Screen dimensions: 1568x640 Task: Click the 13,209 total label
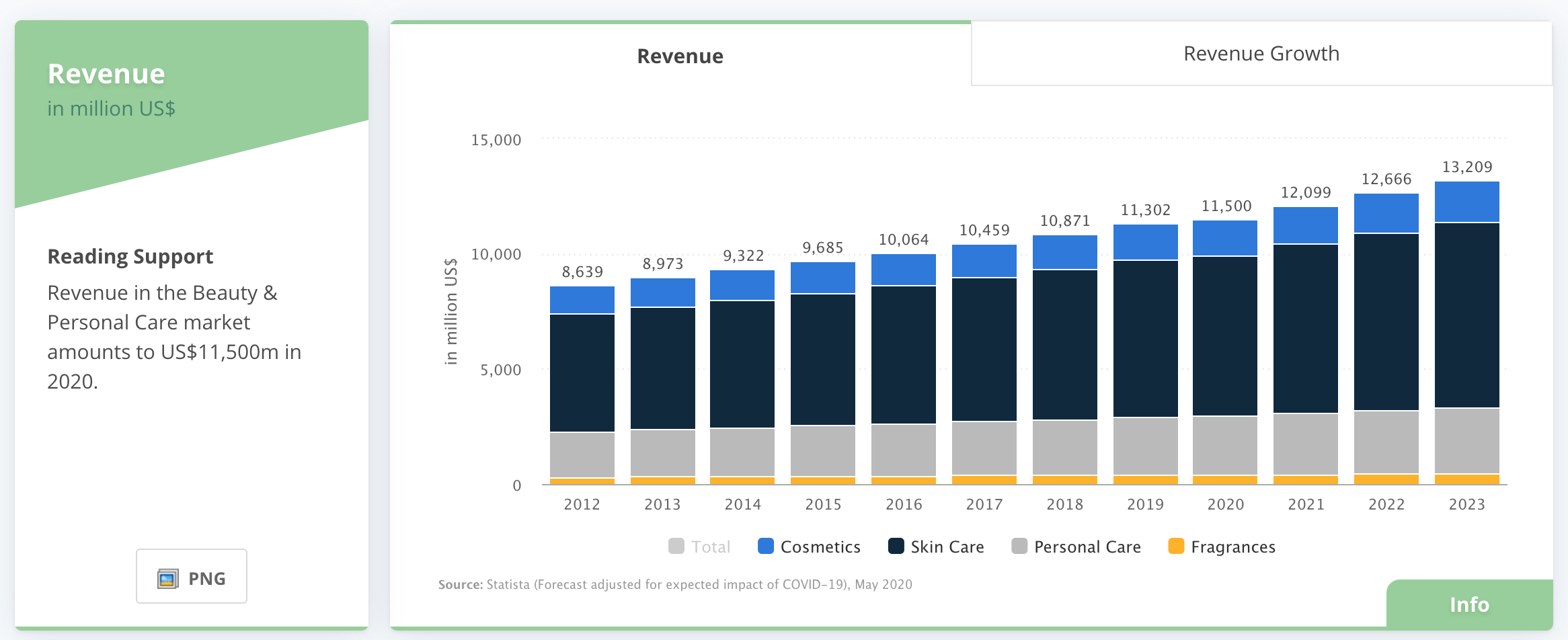(1467, 167)
